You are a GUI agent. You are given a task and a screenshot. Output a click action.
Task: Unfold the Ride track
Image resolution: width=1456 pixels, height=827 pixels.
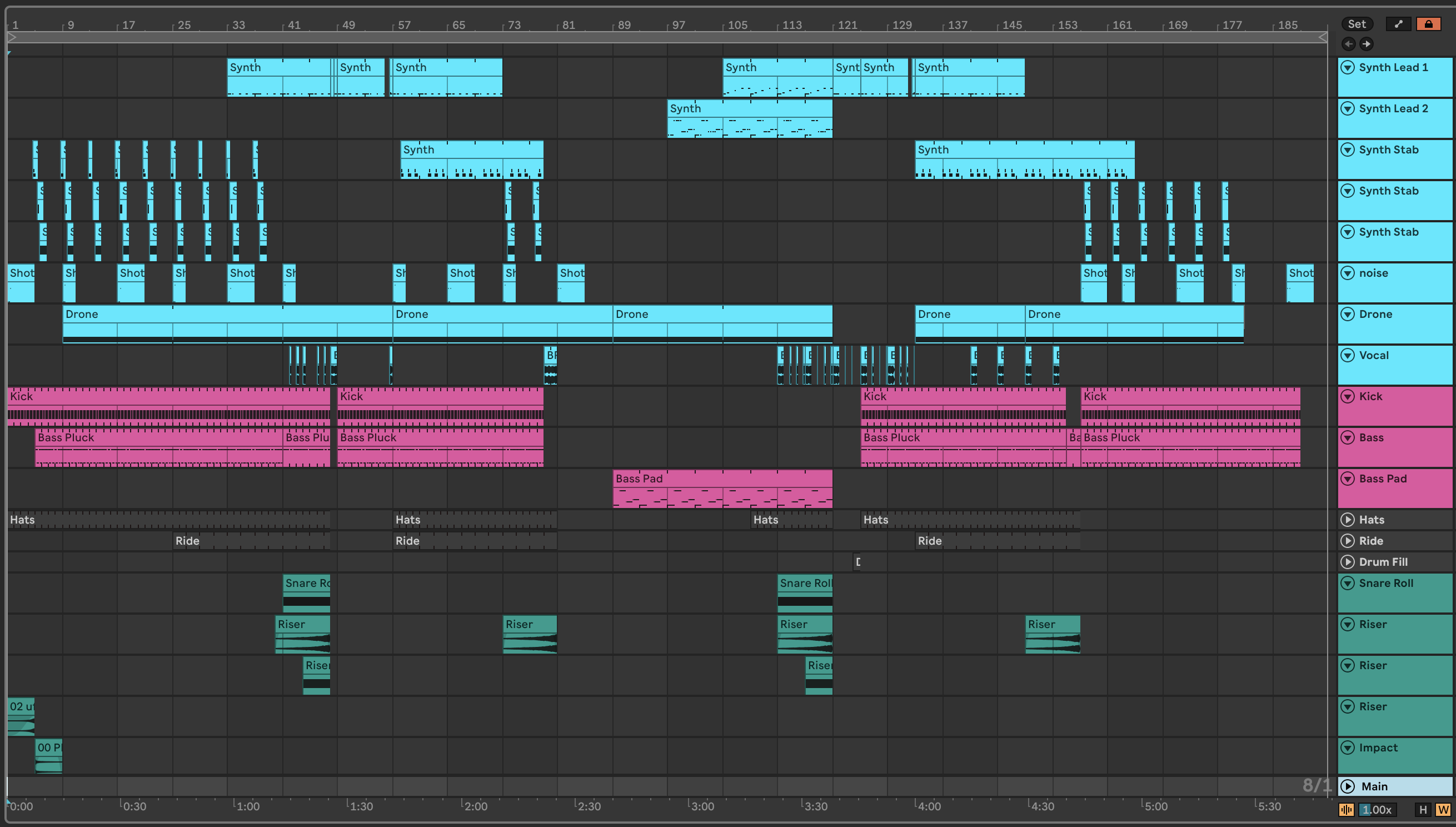tap(1347, 541)
